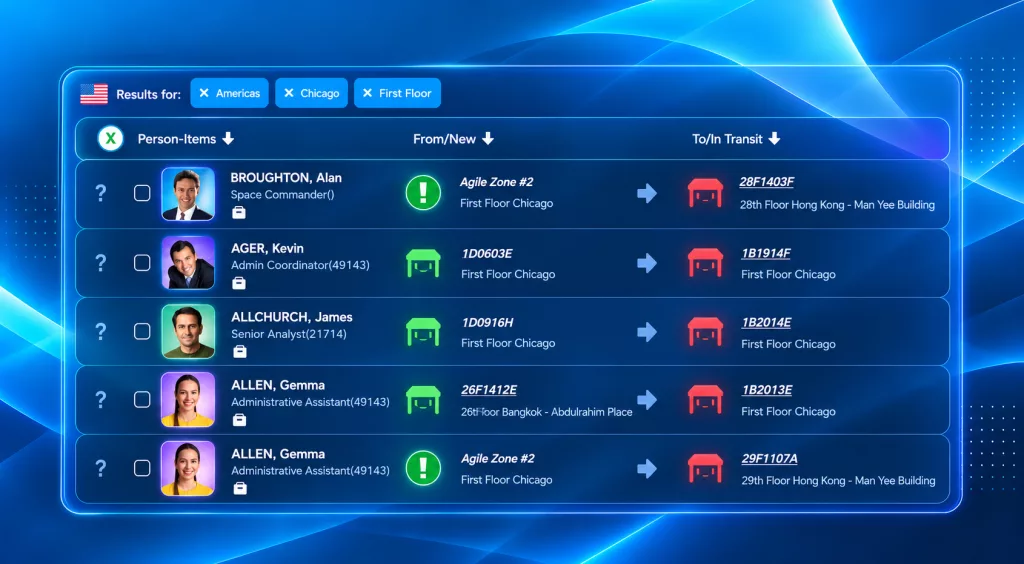Click briefcase icon under ALLCHURCH, James
Viewport: 1024px width, 564px height.
pyautogui.click(x=240, y=352)
